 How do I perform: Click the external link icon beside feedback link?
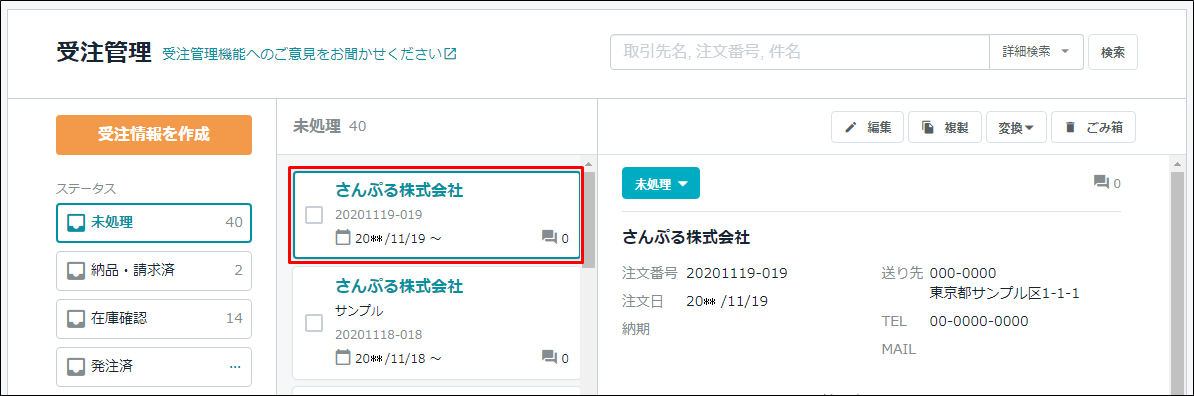[x=451, y=53]
